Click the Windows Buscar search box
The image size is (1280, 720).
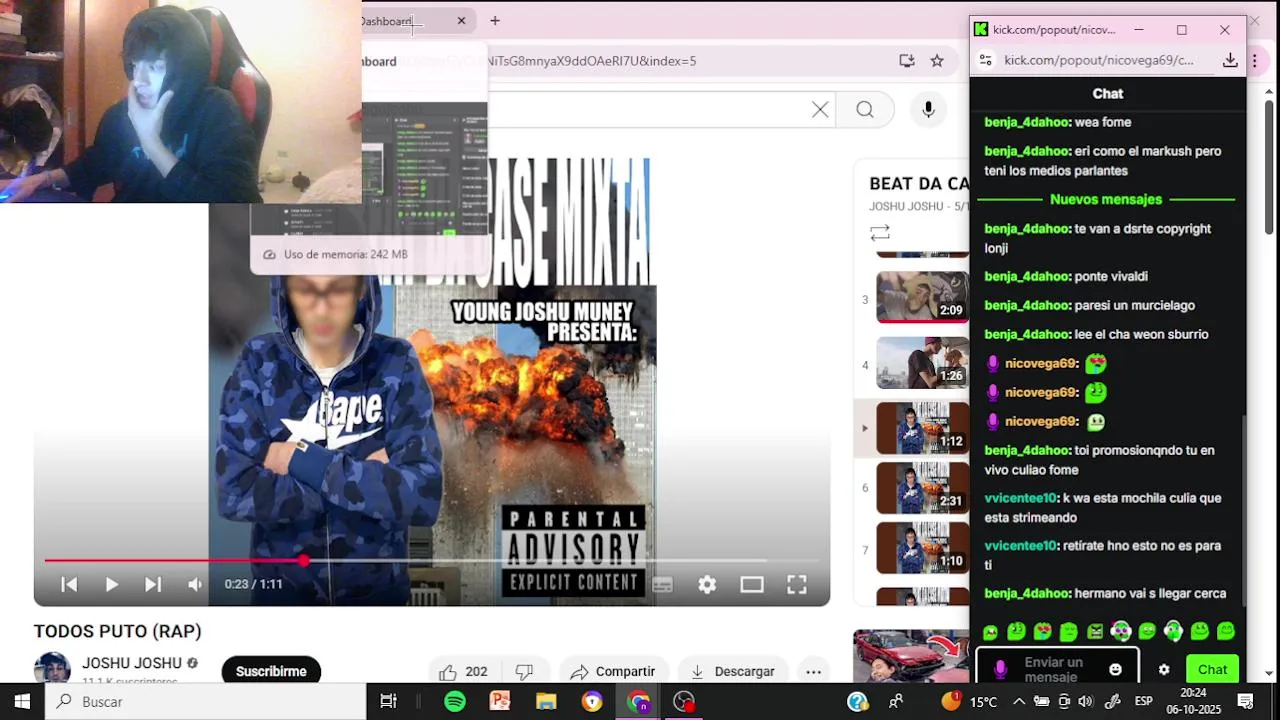[205, 701]
